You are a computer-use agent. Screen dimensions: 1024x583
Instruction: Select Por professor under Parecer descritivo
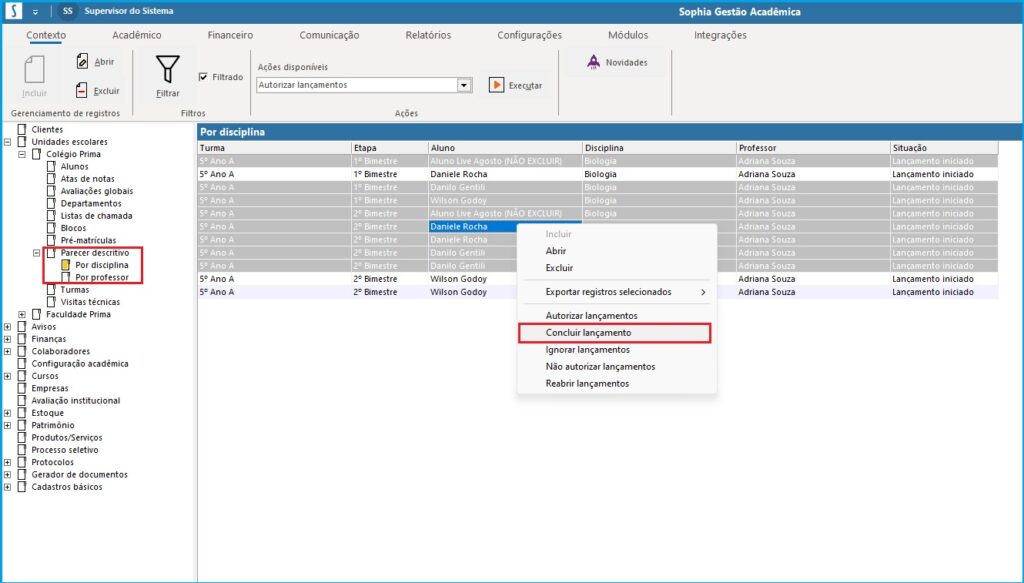[102, 277]
